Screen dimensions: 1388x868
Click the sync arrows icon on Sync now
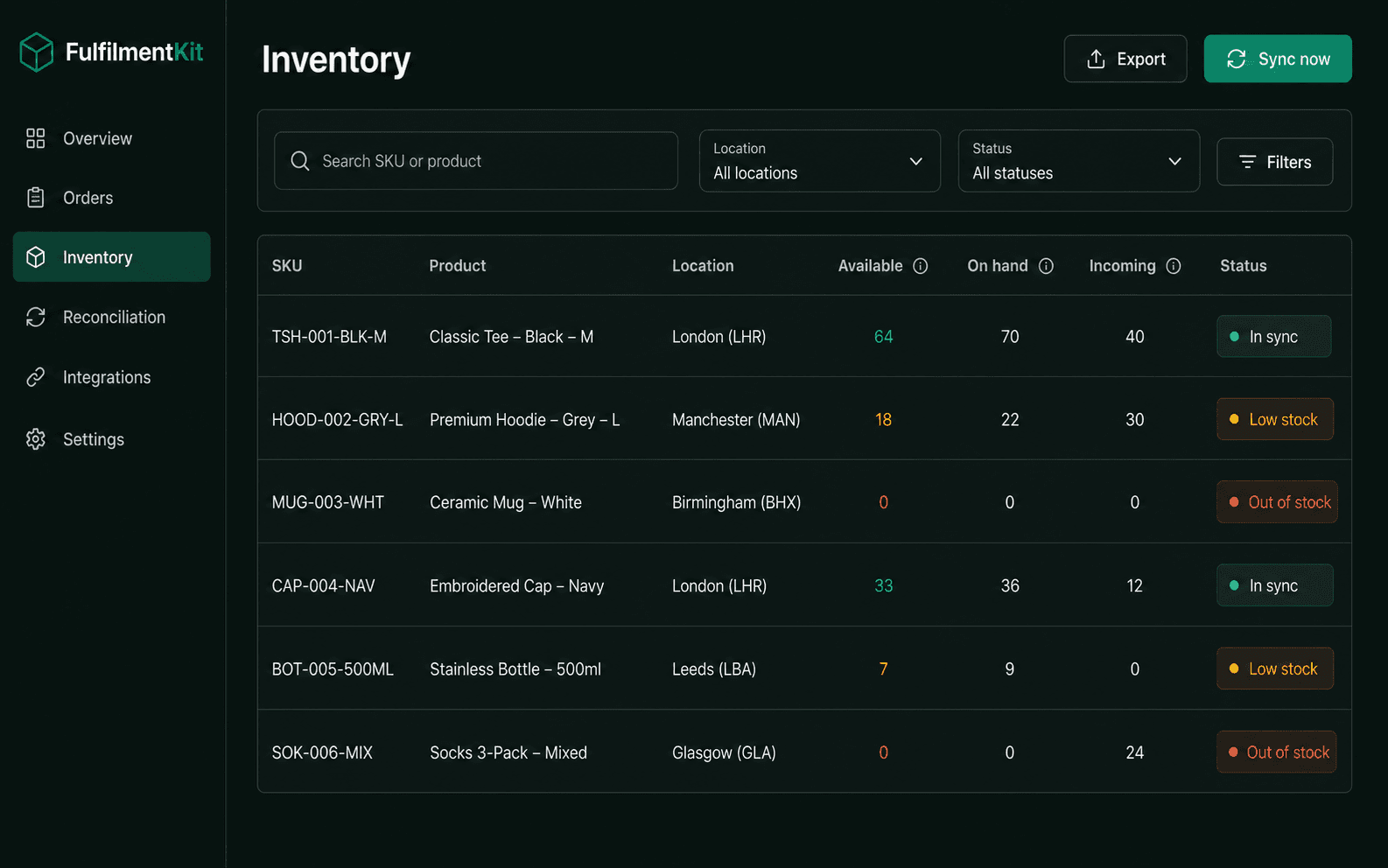1237,59
